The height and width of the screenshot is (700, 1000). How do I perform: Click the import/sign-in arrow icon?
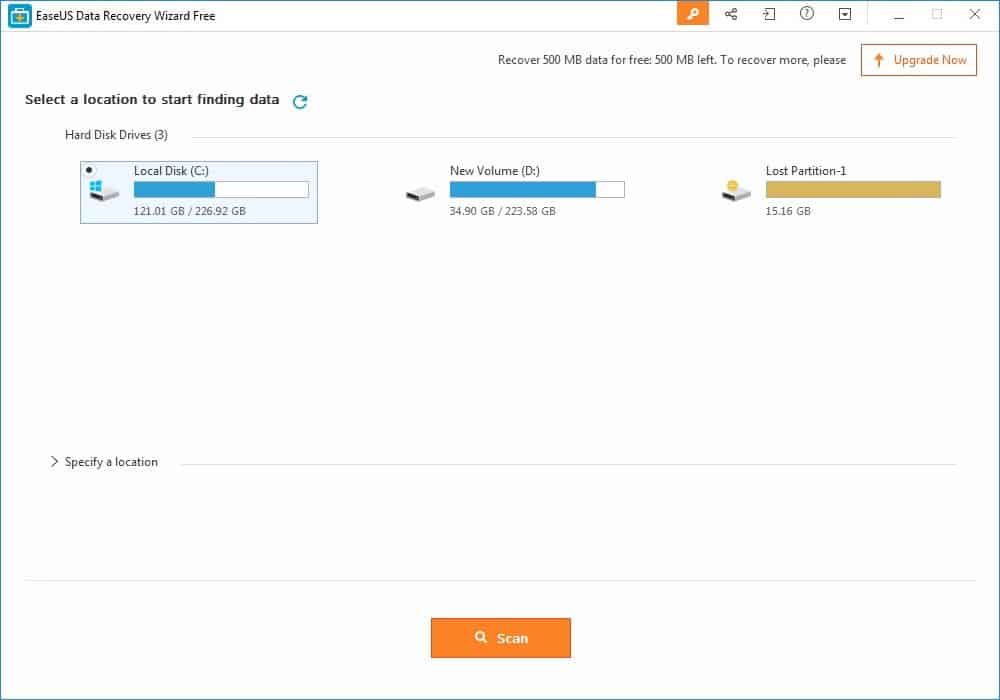769,13
